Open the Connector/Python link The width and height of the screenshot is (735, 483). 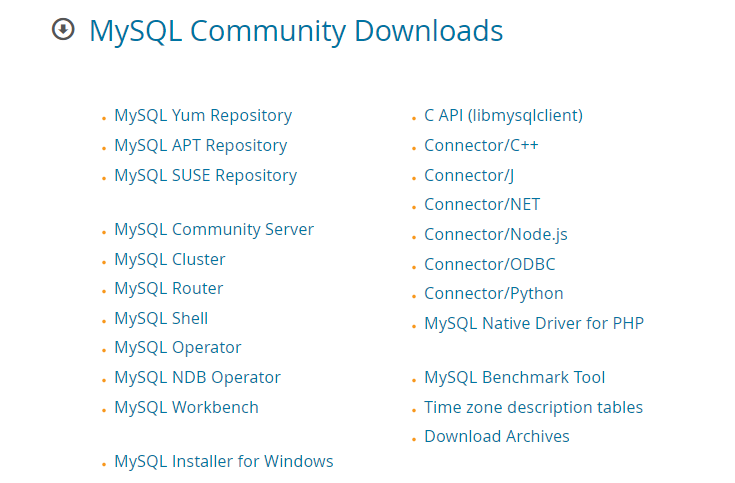[494, 294]
